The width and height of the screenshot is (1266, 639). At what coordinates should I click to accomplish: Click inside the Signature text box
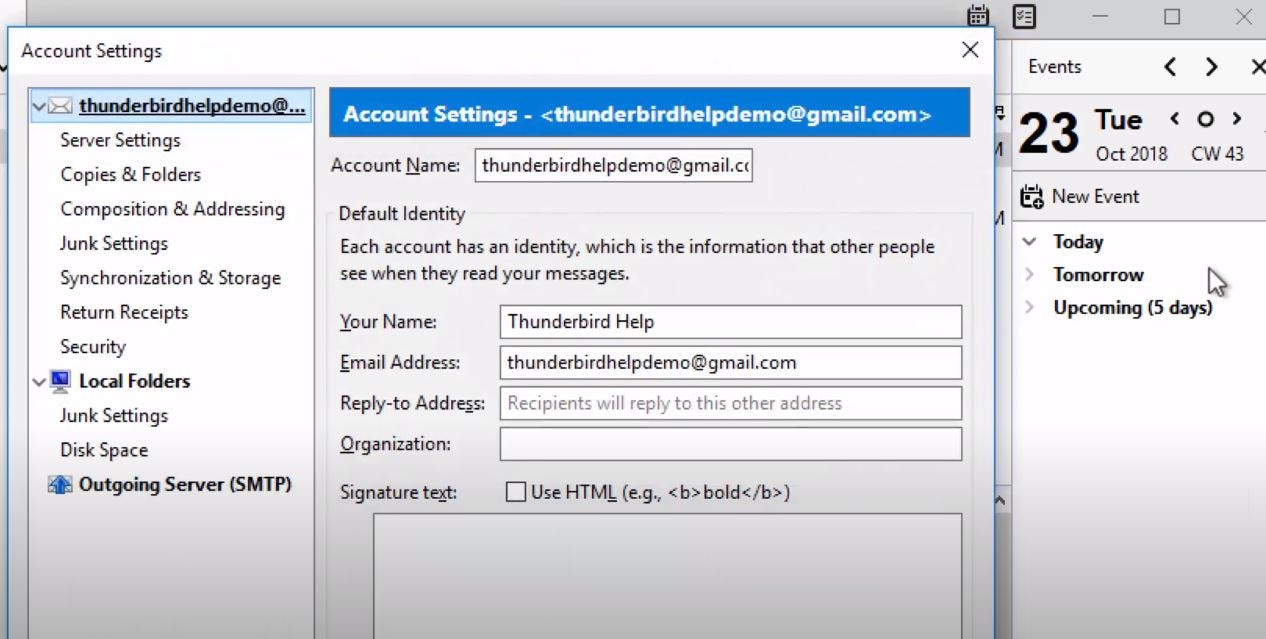(x=668, y=575)
